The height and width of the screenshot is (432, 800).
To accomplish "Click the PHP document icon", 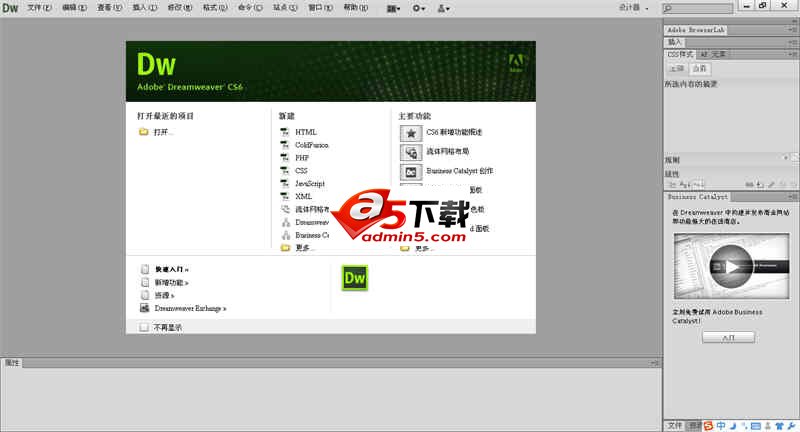I will coord(285,158).
